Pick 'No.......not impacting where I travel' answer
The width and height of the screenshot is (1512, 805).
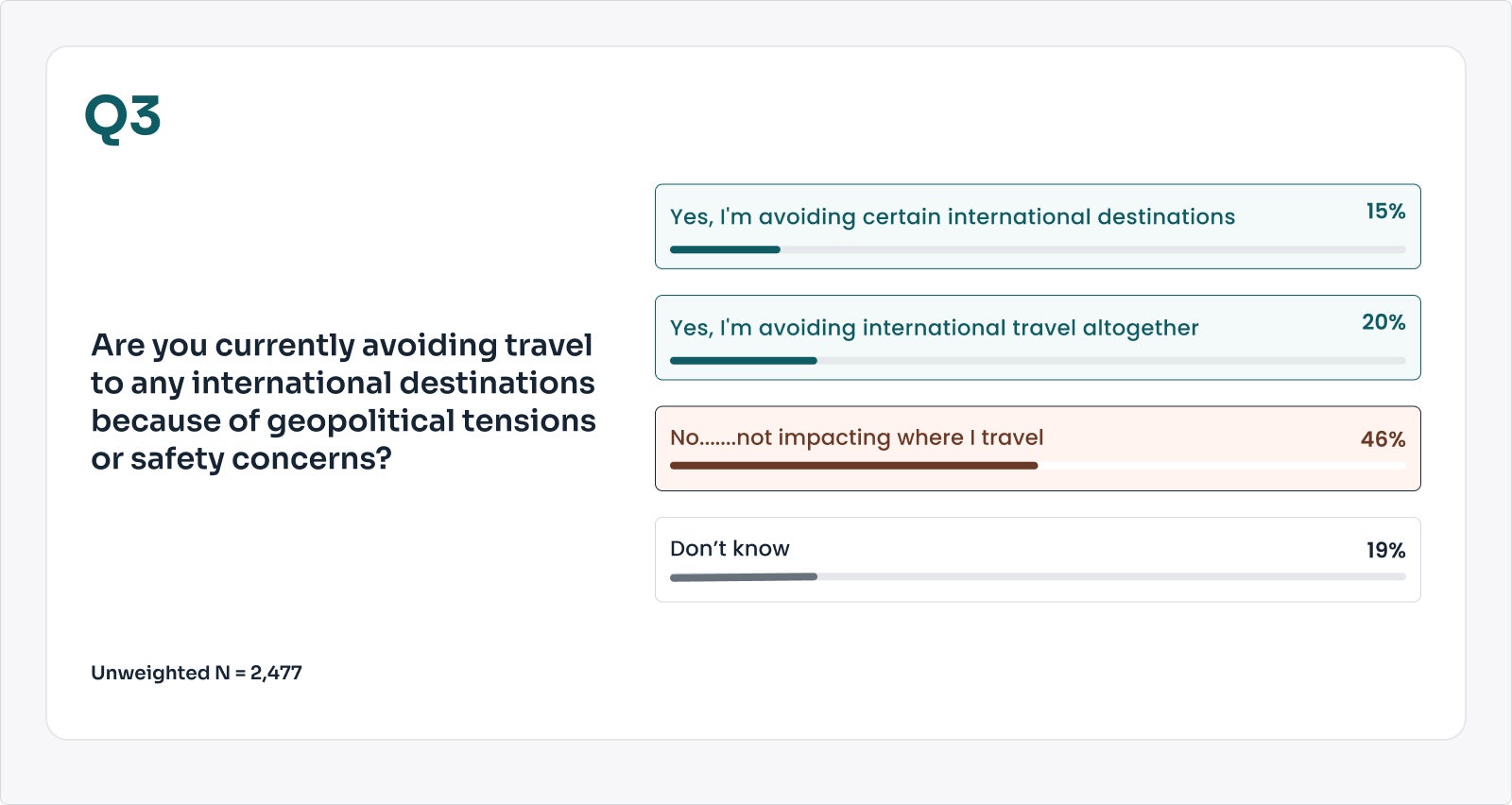tap(856, 437)
